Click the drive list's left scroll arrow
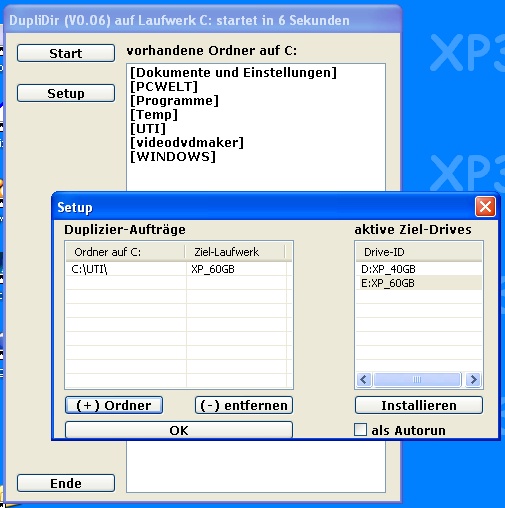 364,379
